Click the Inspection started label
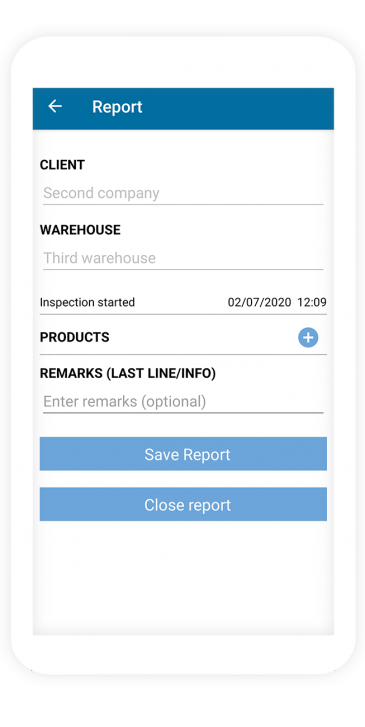 click(87, 302)
